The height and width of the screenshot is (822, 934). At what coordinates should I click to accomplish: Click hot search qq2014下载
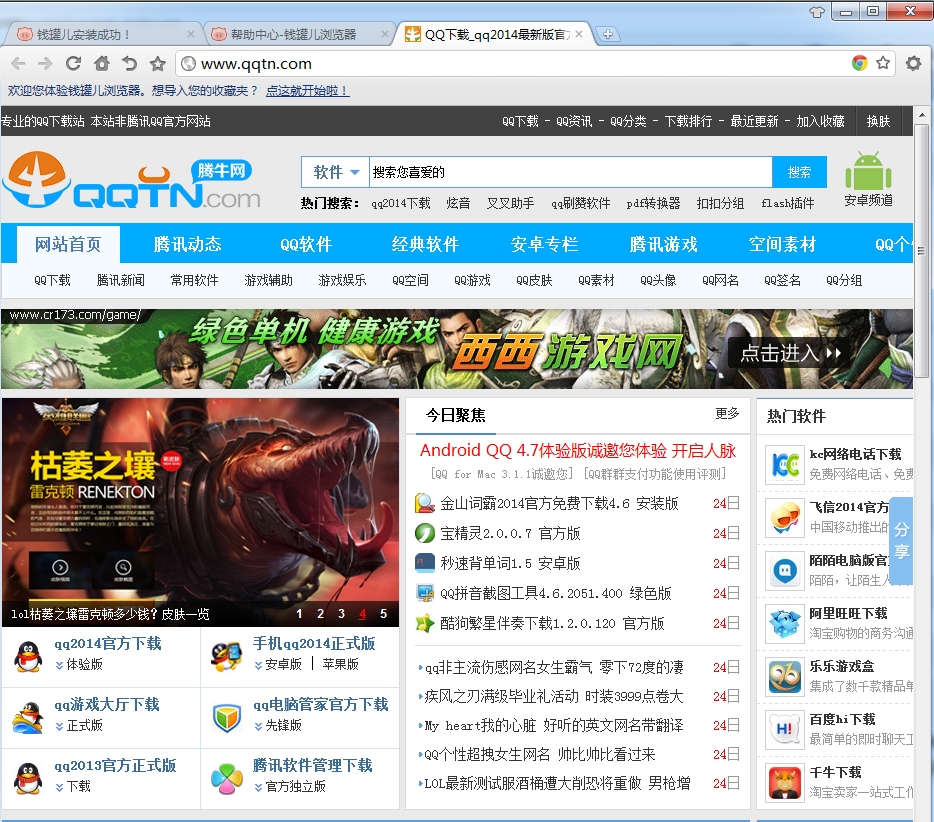click(401, 204)
